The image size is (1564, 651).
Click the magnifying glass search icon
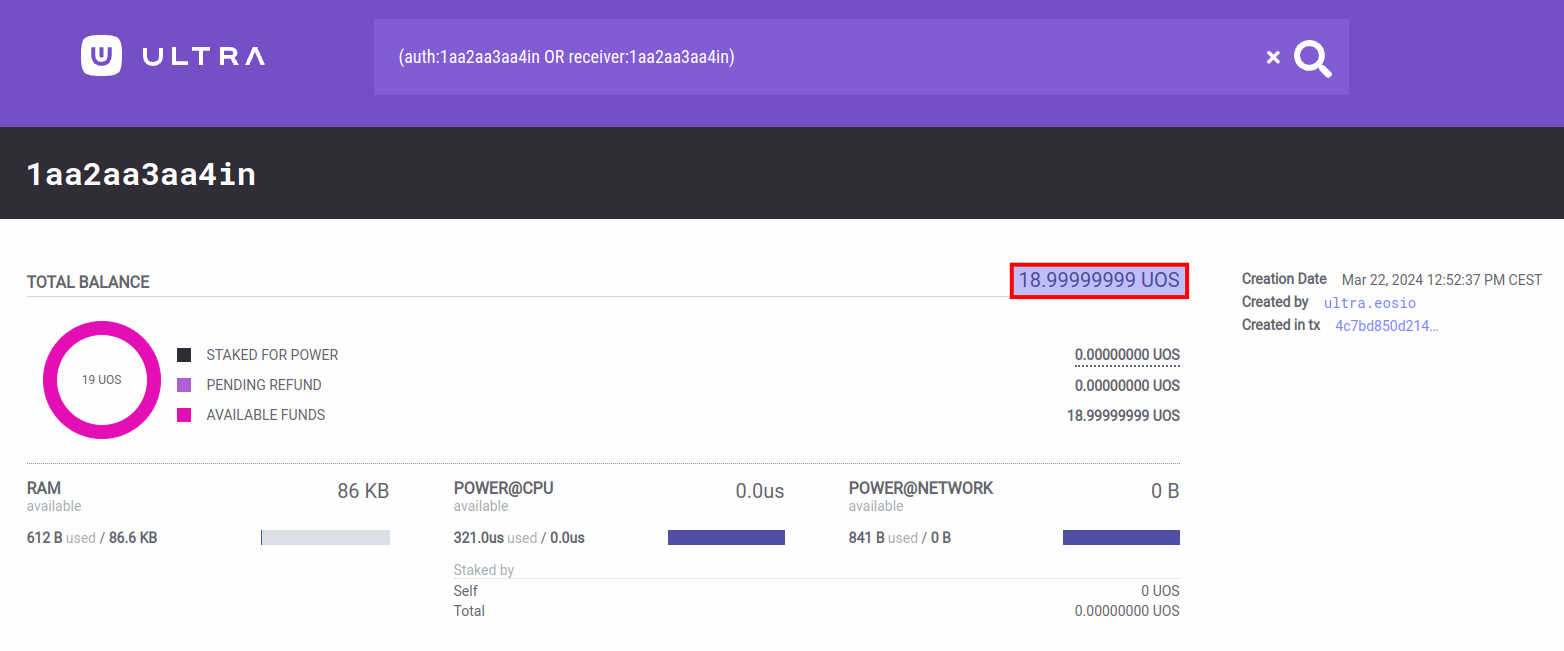click(x=1313, y=58)
